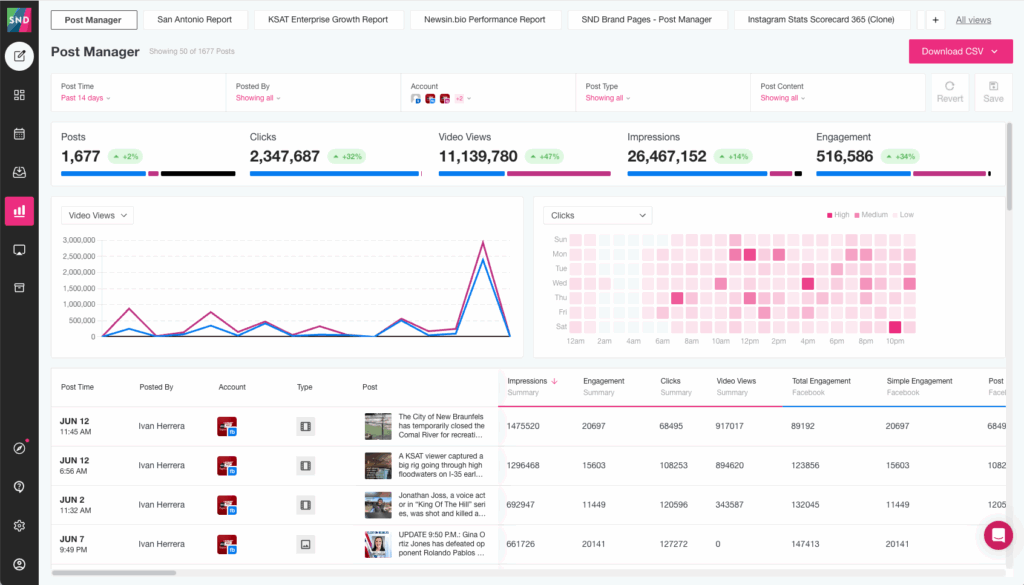Sort by Clicks Summary column header
The height and width of the screenshot is (585, 1024).
click(x=675, y=387)
